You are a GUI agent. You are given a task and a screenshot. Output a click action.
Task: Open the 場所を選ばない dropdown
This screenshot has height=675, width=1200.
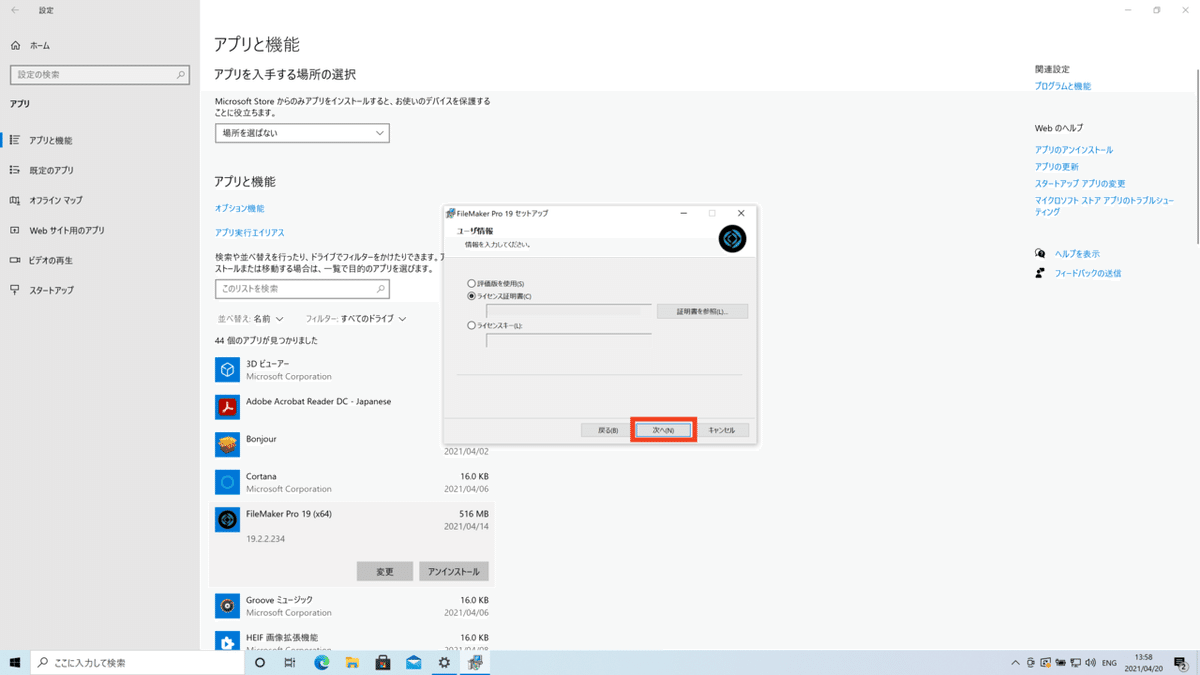tap(302, 132)
